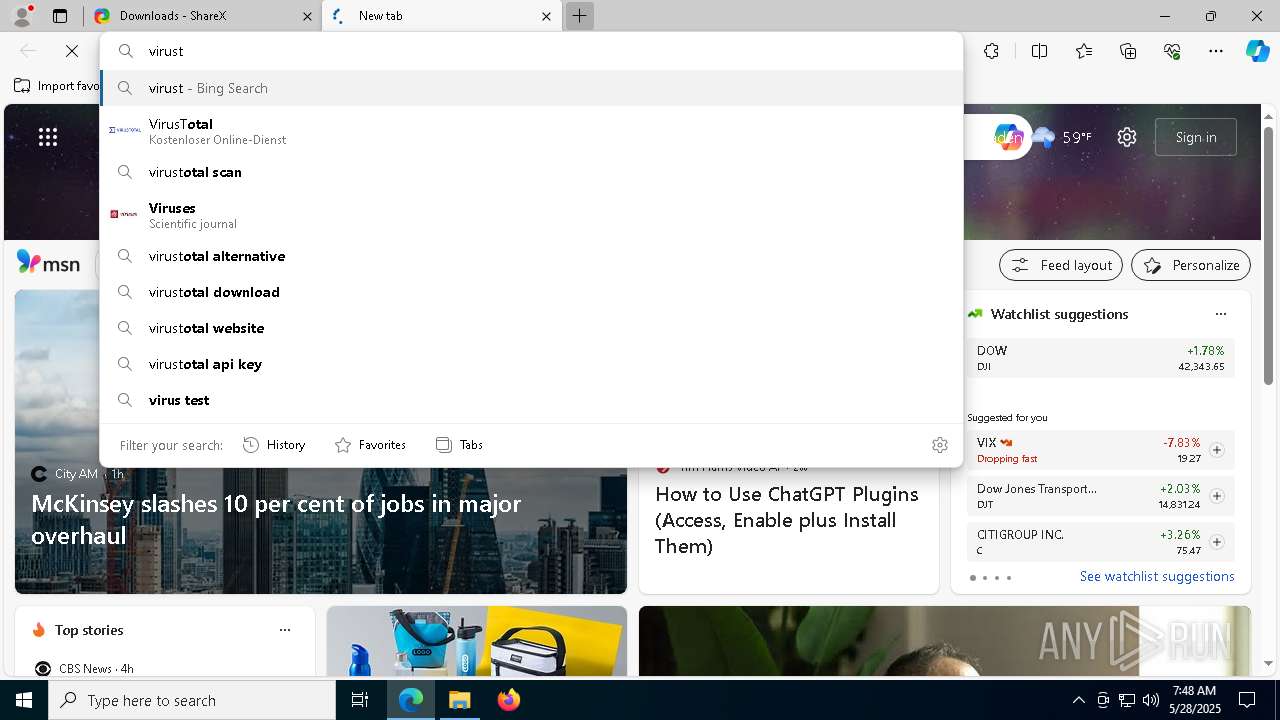Open Feed layout options
Image resolution: width=1280 pixels, height=720 pixels.
pos(1061,265)
